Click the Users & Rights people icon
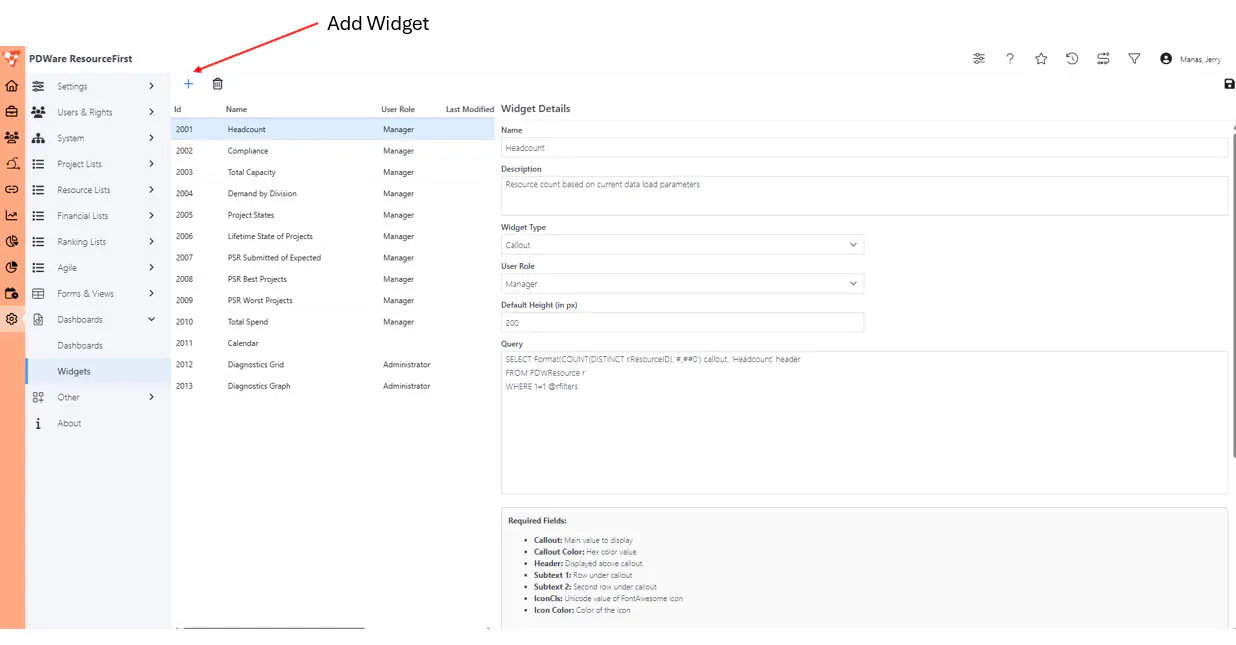 point(38,112)
